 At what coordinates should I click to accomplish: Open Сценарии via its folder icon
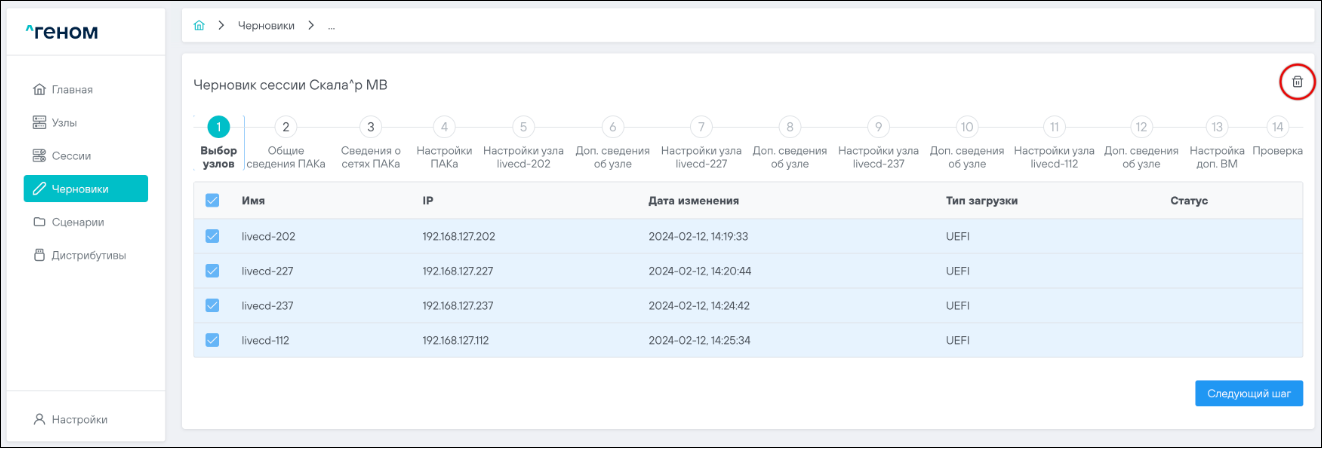[x=40, y=222]
